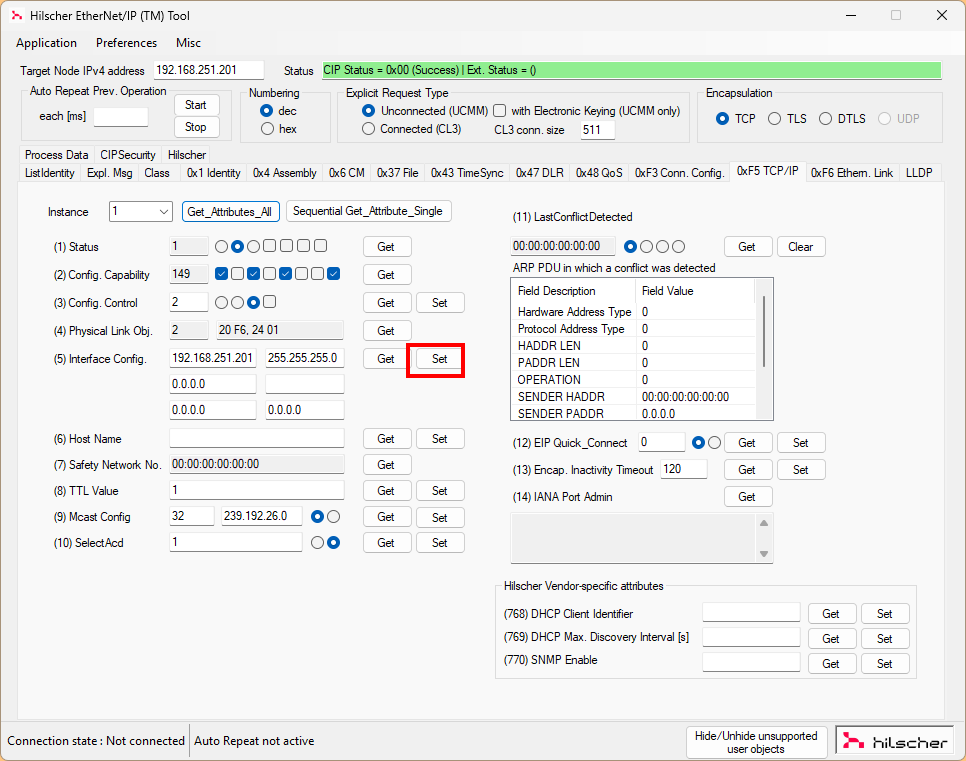Select TLS encapsulation

click(x=774, y=119)
